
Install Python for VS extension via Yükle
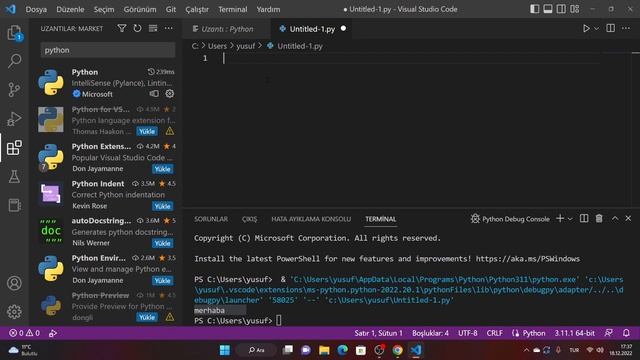tap(147, 131)
